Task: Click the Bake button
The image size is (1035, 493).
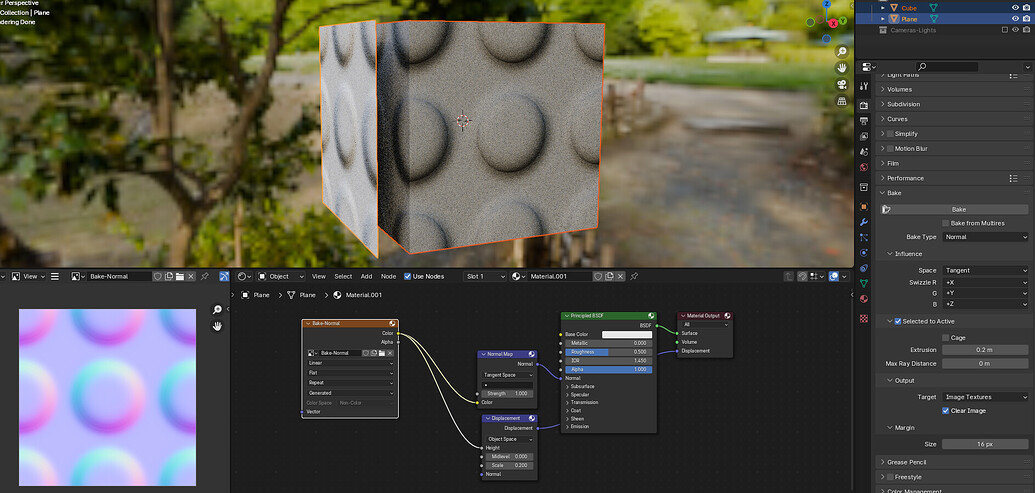Action: coord(958,209)
